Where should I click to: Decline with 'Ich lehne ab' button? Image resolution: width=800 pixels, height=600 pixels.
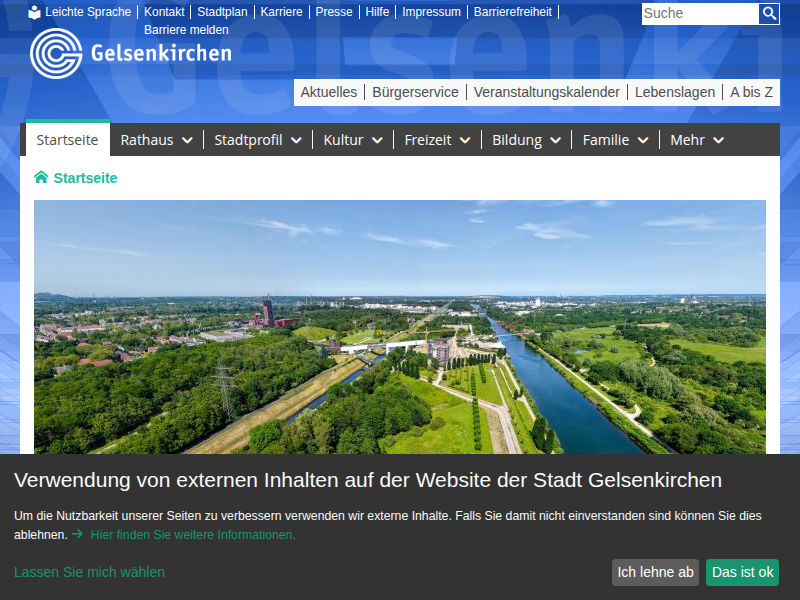coord(655,572)
